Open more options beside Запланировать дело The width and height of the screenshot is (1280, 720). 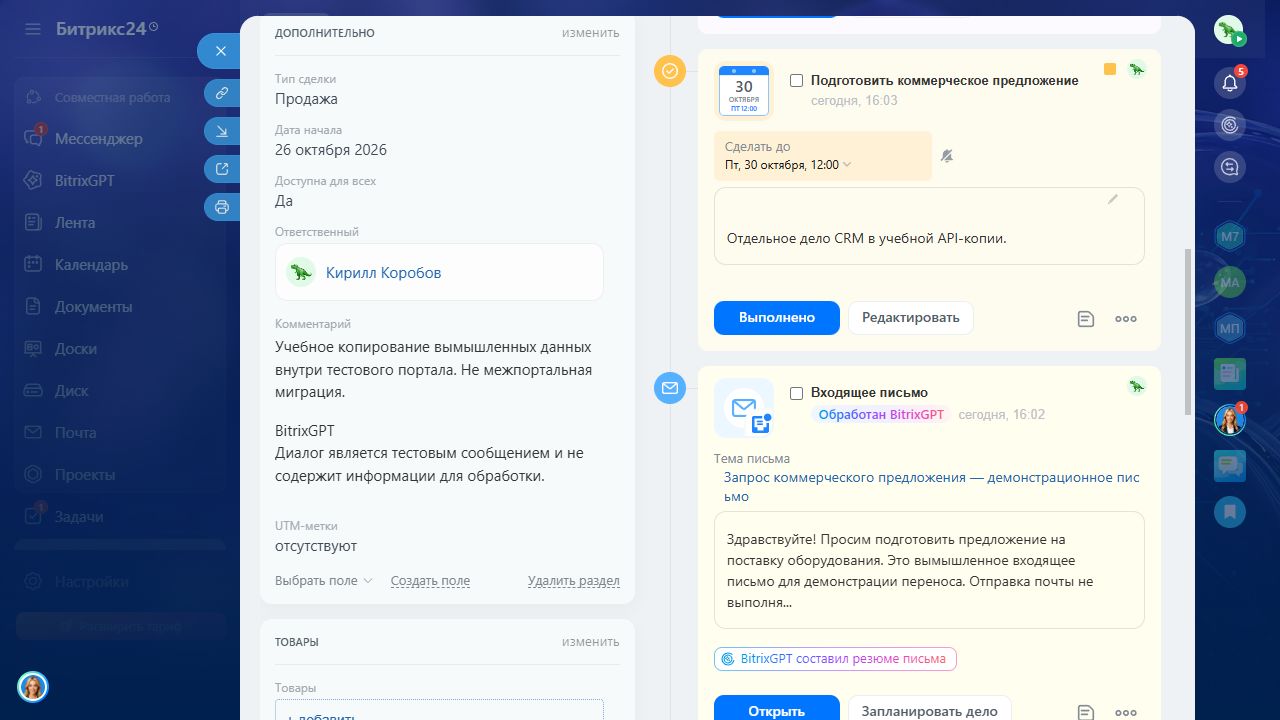1126,712
